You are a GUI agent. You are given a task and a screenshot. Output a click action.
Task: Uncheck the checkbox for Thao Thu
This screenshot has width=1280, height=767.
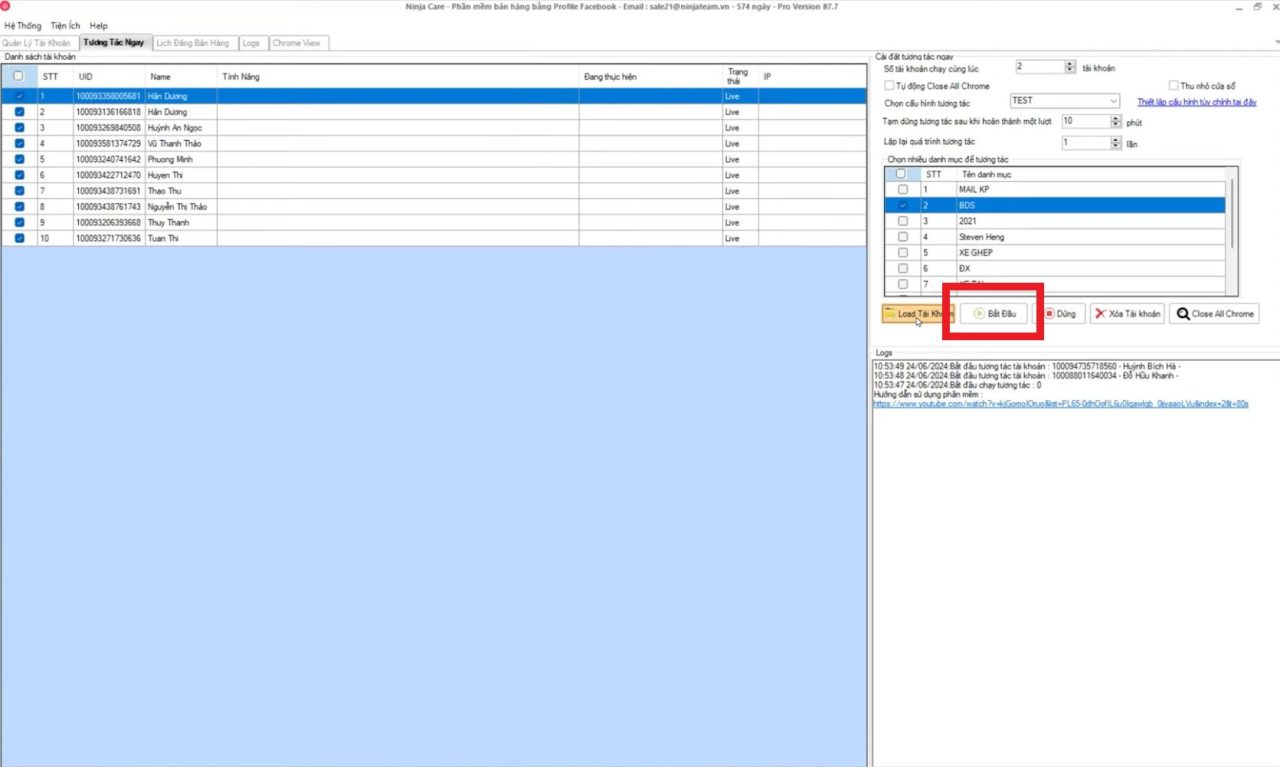pos(19,191)
